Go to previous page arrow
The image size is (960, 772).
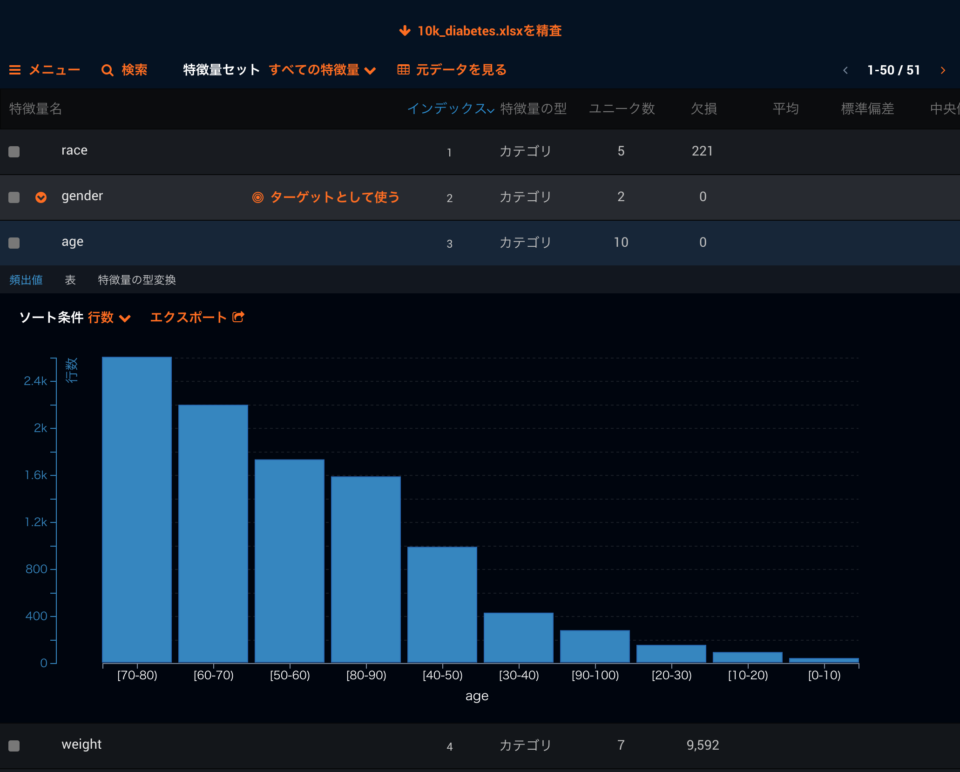(846, 70)
